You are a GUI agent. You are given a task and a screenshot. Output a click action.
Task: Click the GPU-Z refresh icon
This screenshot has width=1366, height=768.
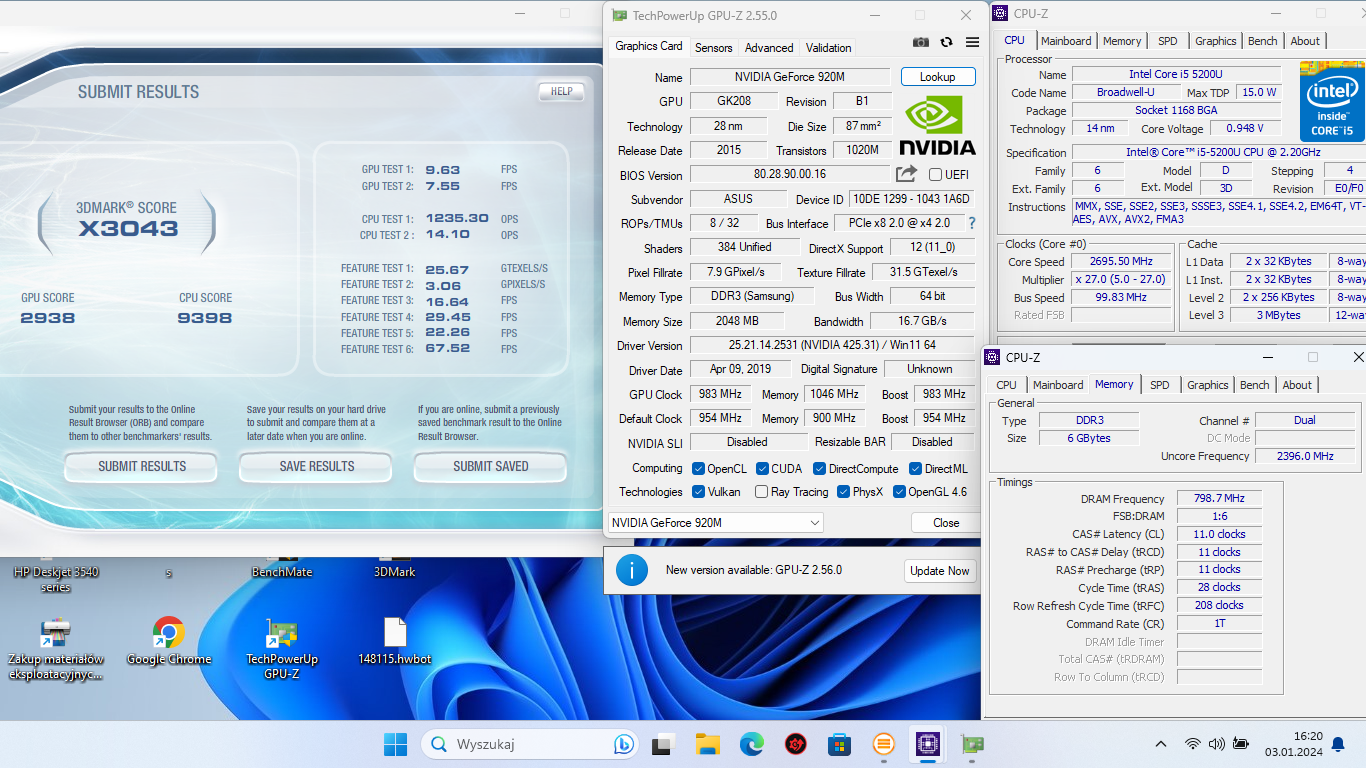point(946,42)
